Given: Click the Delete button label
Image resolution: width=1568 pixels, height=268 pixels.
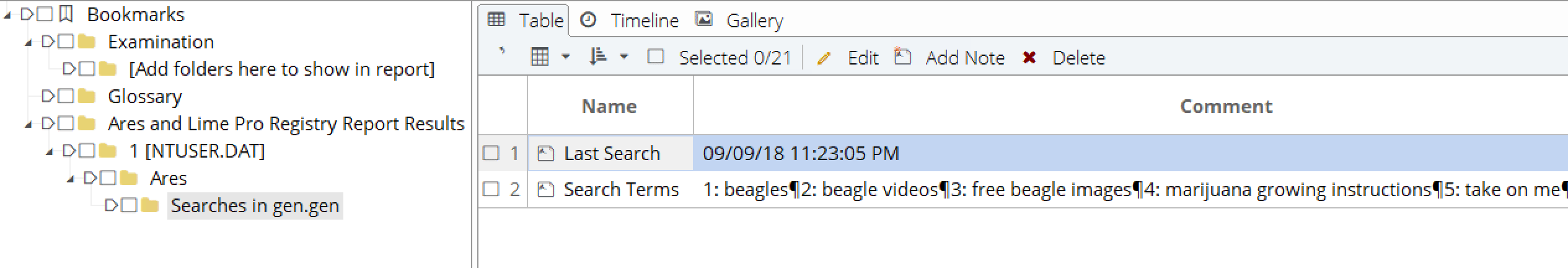Looking at the screenshot, I should point(1078,58).
